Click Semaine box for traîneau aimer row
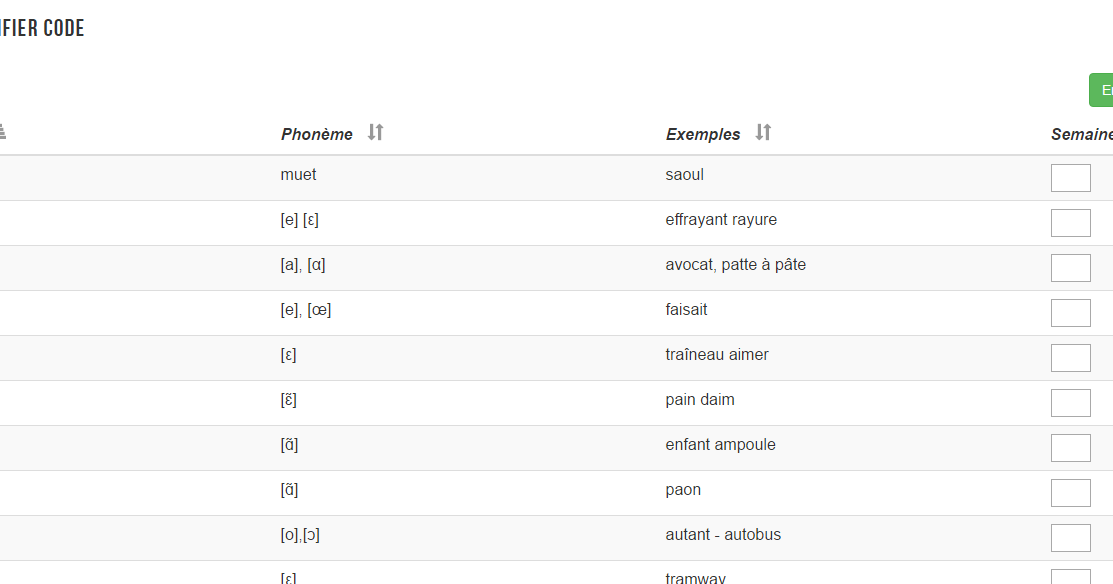Screen dimensions: 1113x584 coord(1070,358)
